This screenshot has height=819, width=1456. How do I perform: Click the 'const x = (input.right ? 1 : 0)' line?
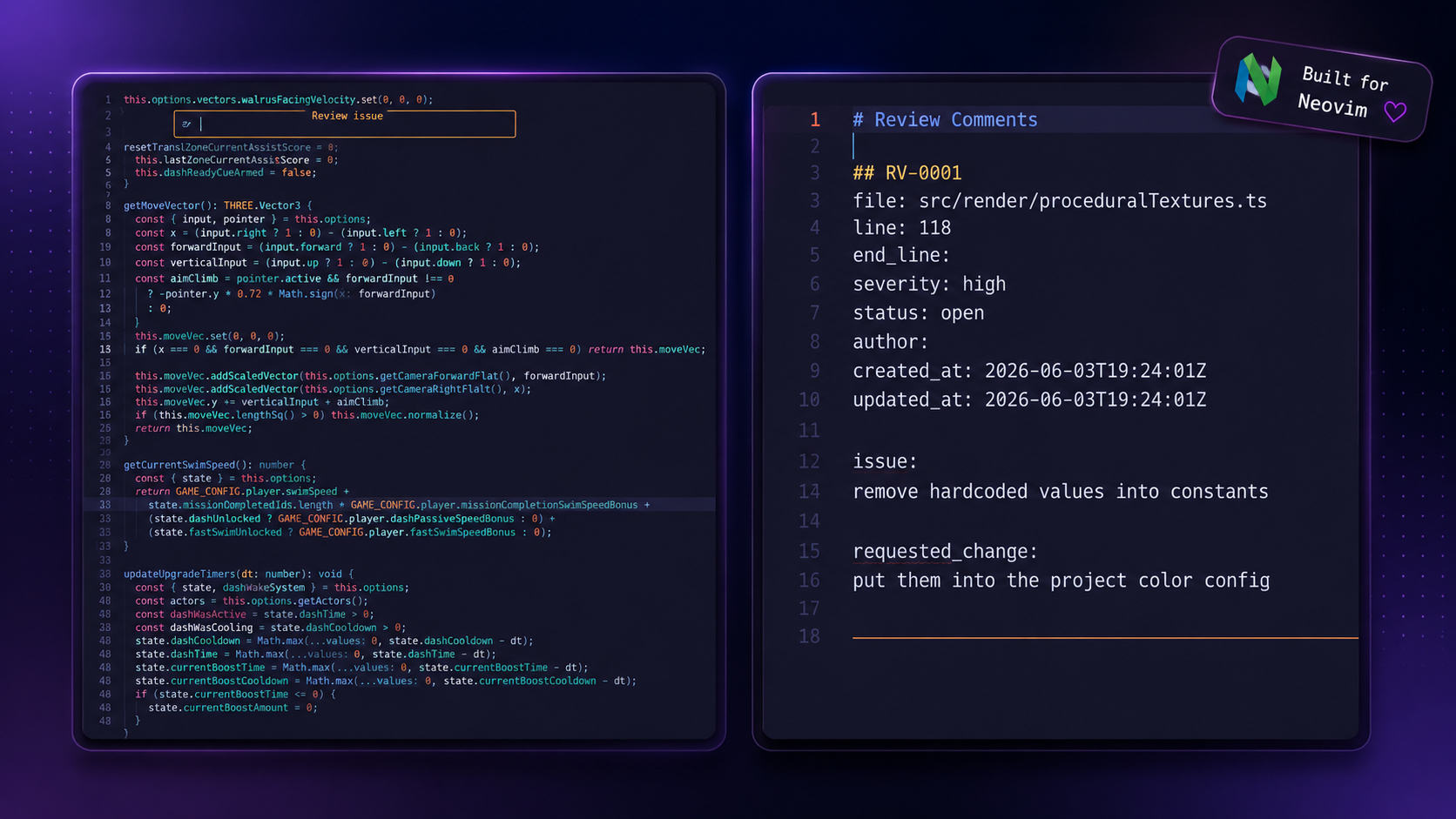tap(300, 233)
